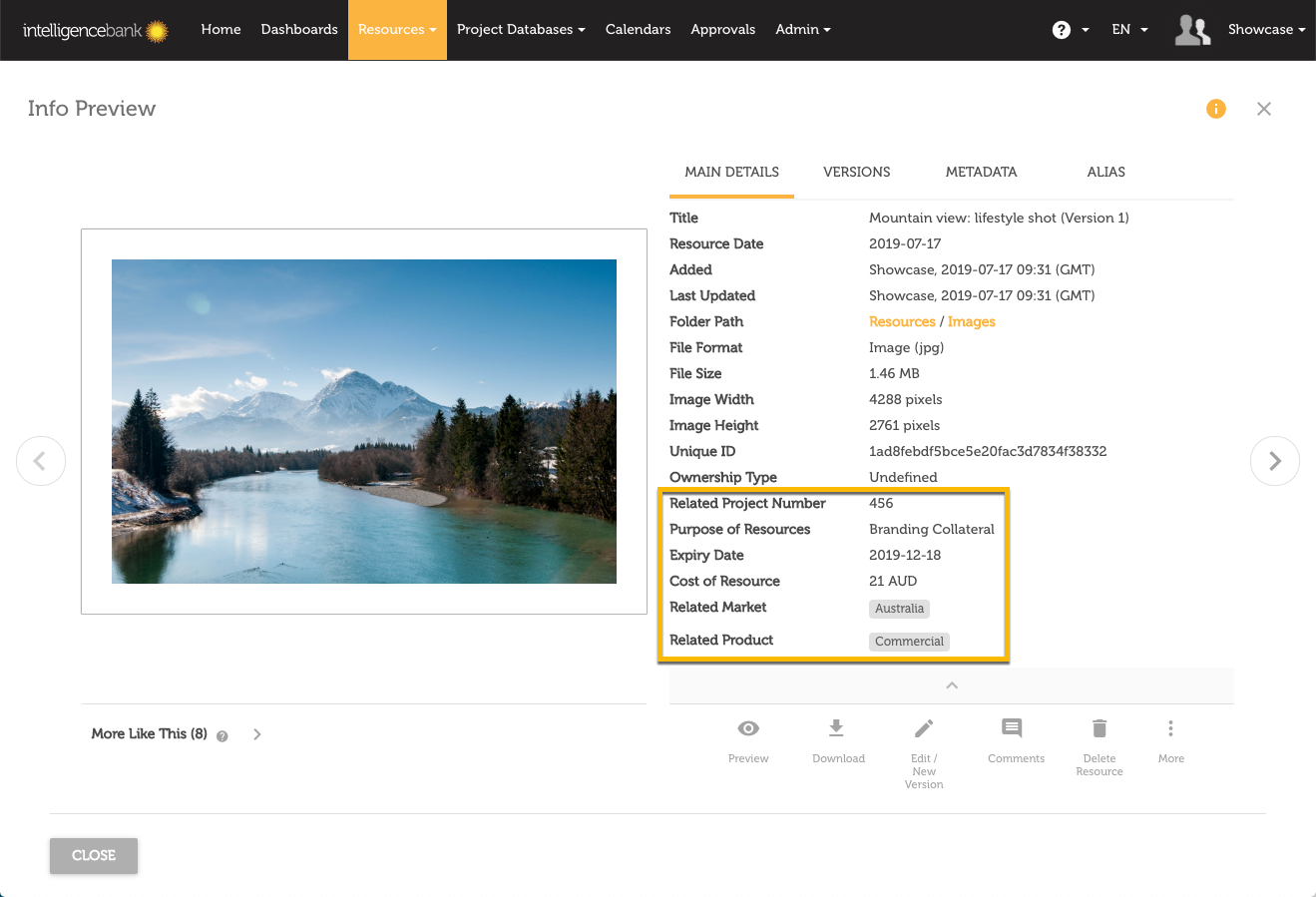Viewport: 1316px width, 897px height.
Task: Expand the Project Databases dropdown
Action: tap(521, 30)
